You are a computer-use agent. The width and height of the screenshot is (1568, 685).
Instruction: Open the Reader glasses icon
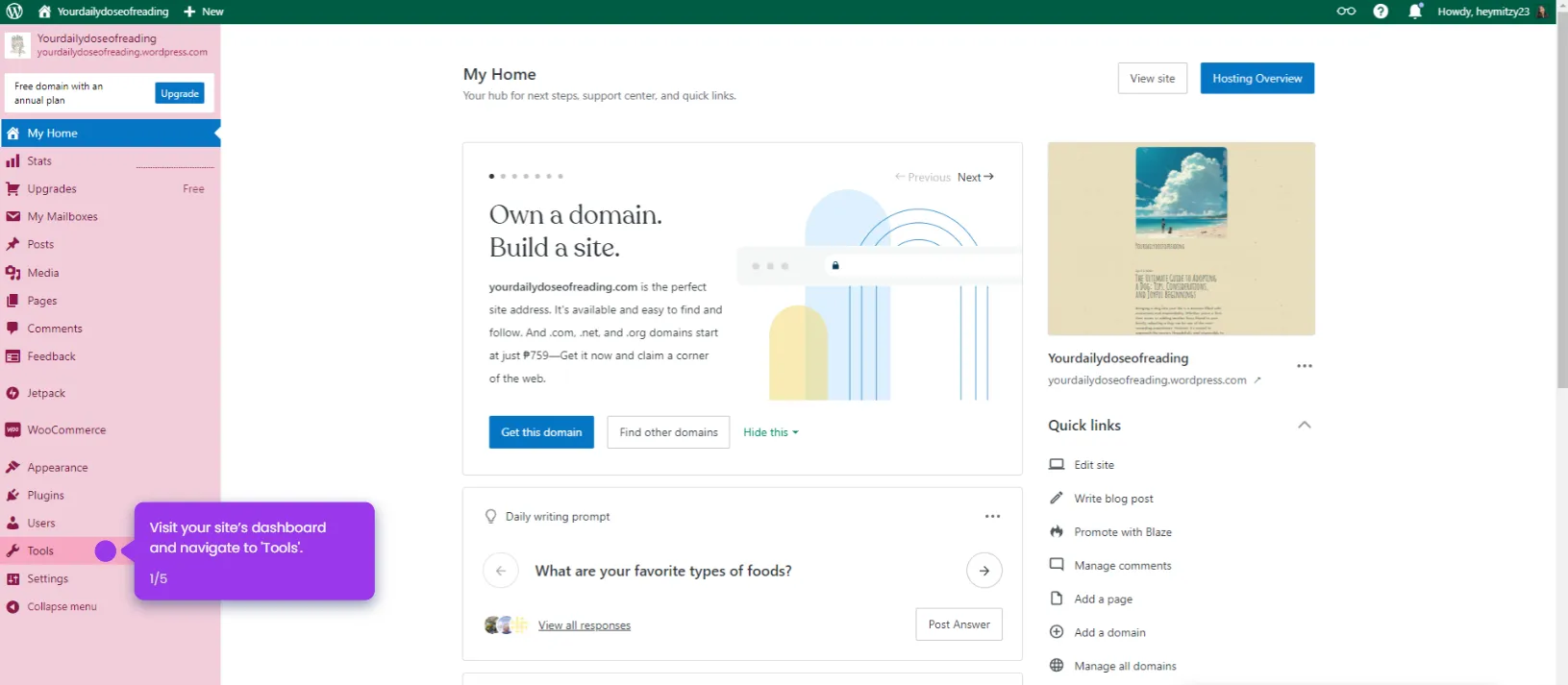click(x=1346, y=12)
